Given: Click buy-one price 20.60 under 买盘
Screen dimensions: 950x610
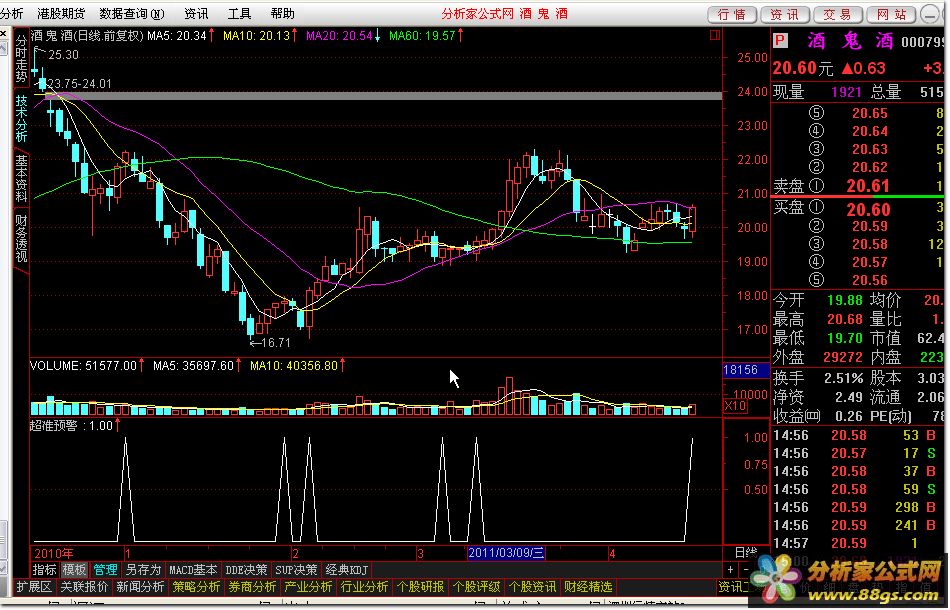Looking at the screenshot, I should pos(868,210).
